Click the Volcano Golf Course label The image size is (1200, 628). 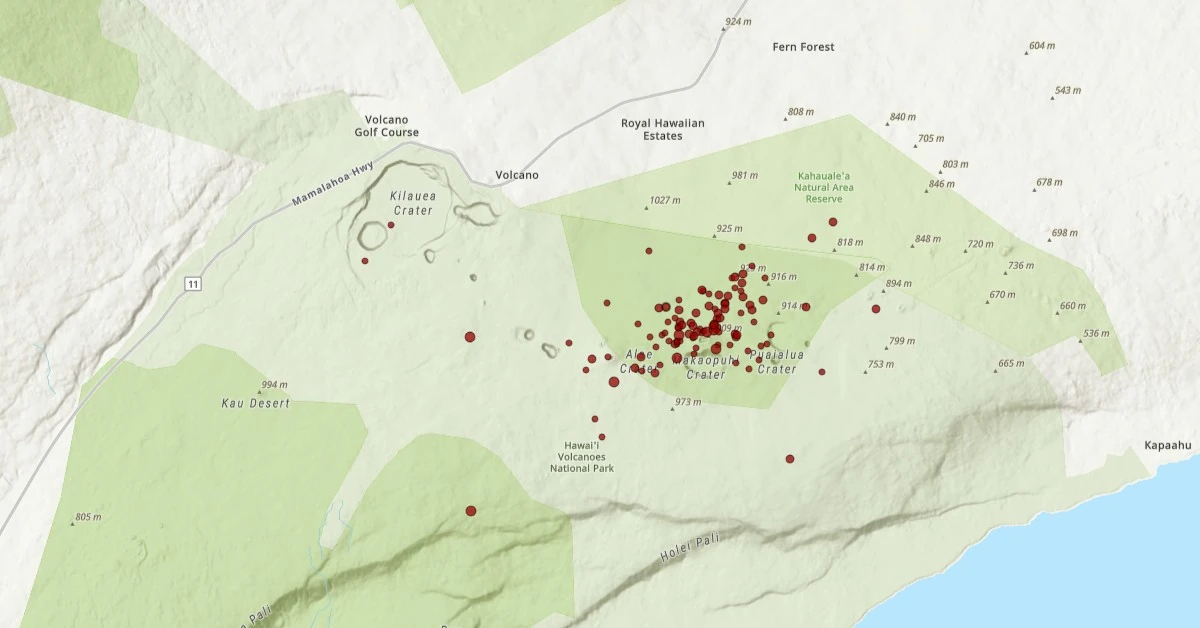click(x=387, y=126)
